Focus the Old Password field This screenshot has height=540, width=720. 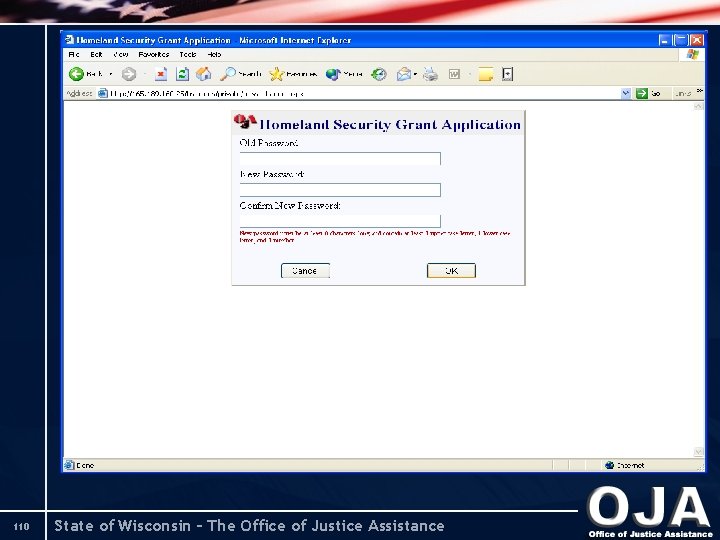[x=340, y=159]
